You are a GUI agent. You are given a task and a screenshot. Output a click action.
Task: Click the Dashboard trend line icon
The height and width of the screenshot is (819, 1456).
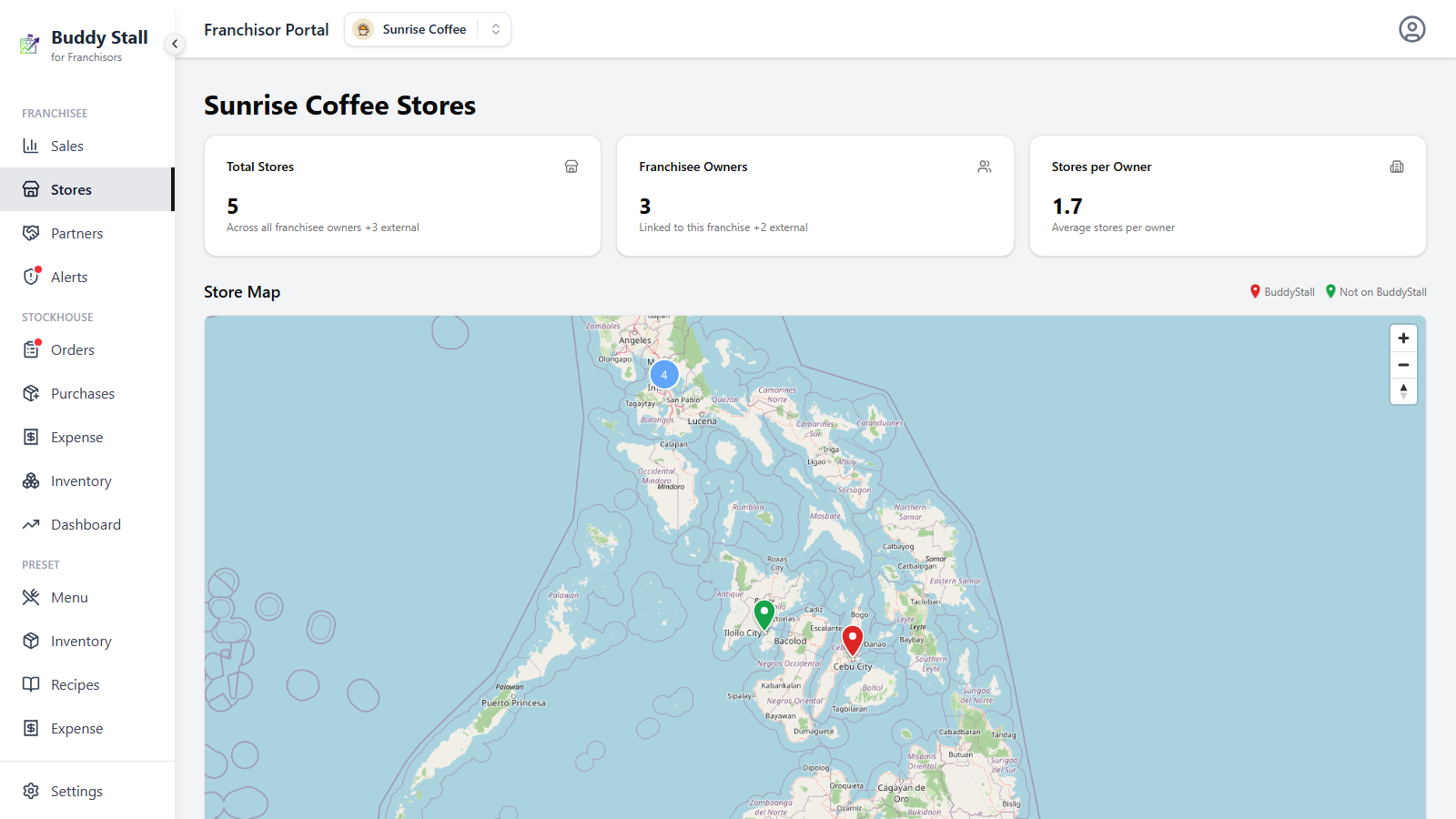[31, 524]
